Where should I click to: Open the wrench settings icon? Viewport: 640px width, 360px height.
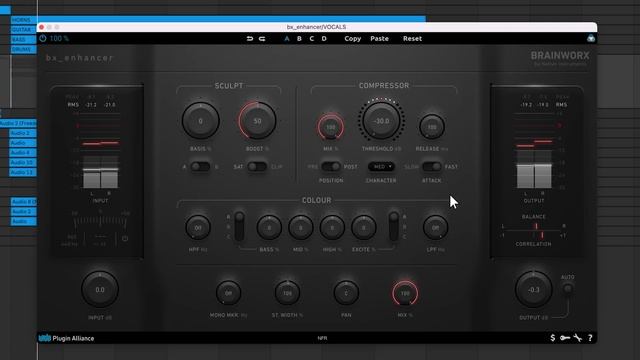[578, 338]
